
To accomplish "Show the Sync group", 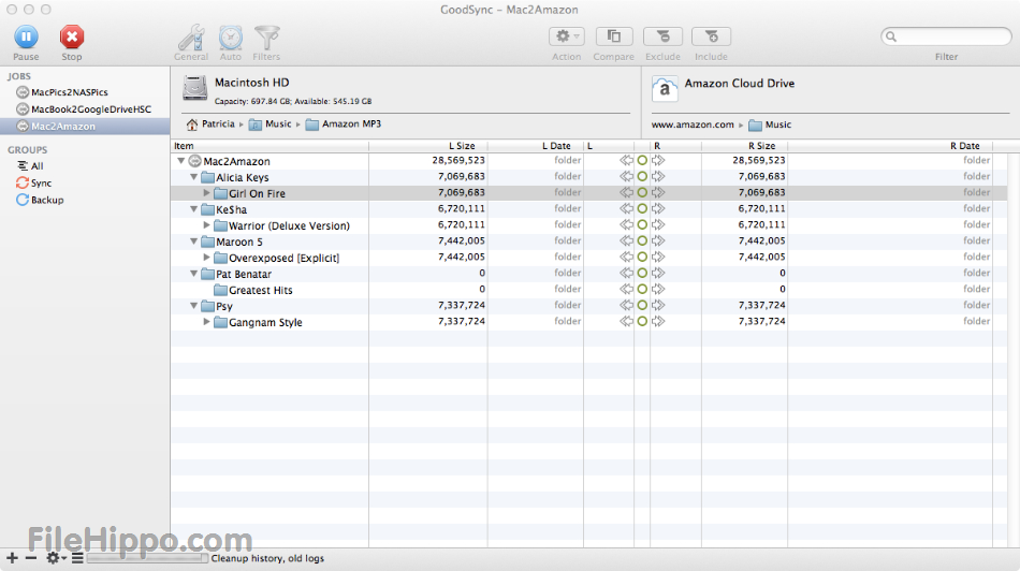I will (x=40, y=183).
